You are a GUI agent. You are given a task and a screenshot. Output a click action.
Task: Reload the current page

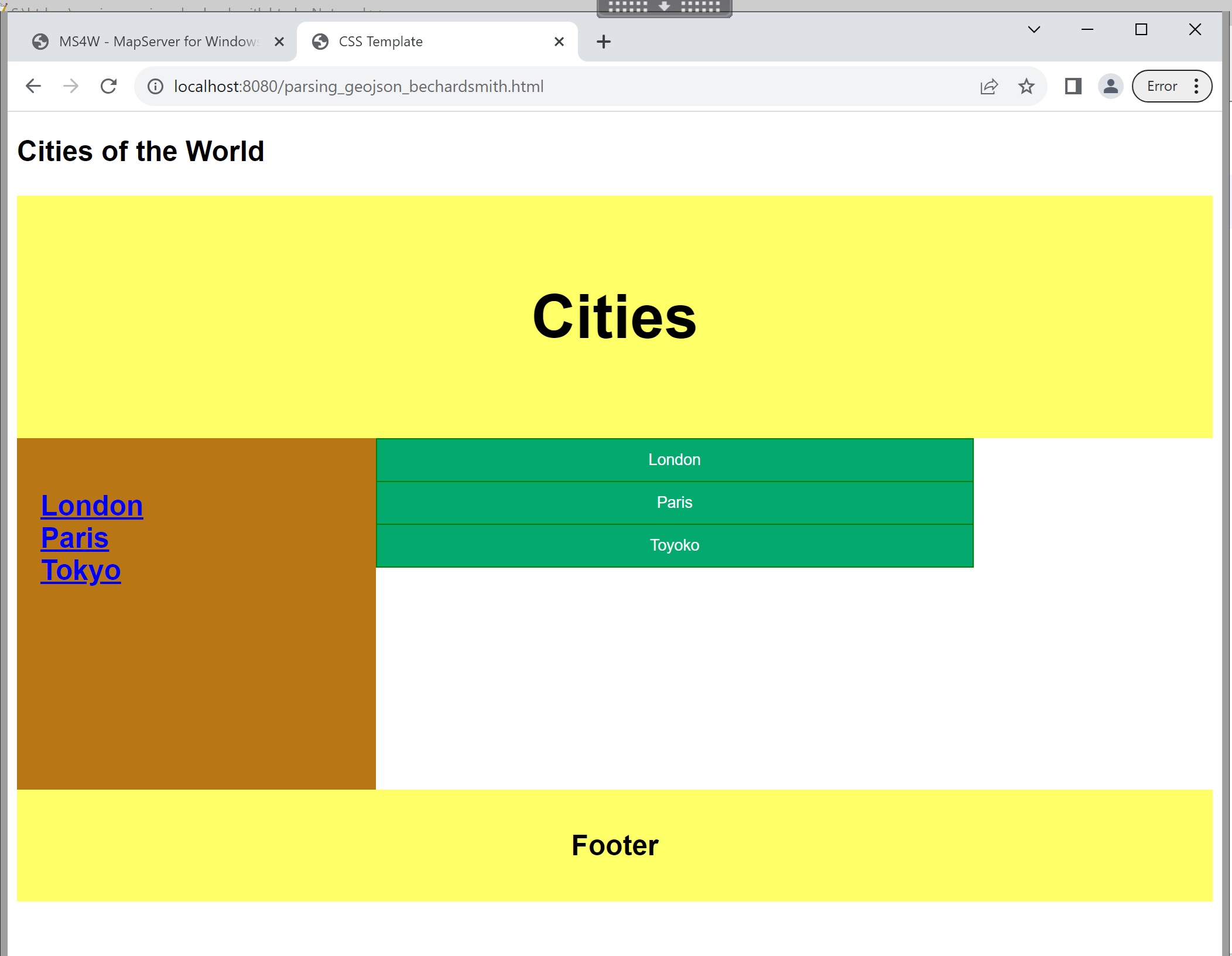(109, 86)
